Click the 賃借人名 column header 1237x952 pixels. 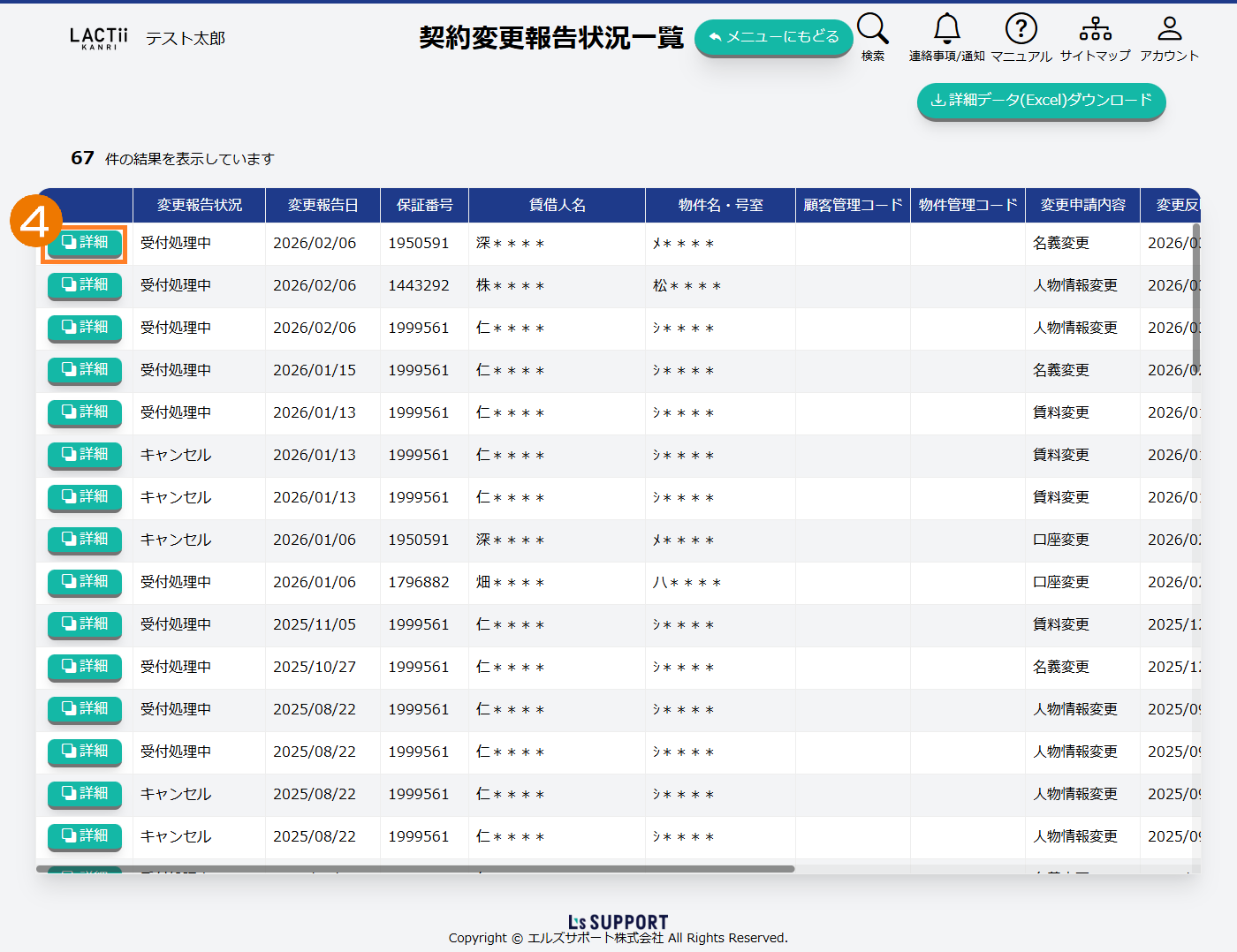(557, 205)
